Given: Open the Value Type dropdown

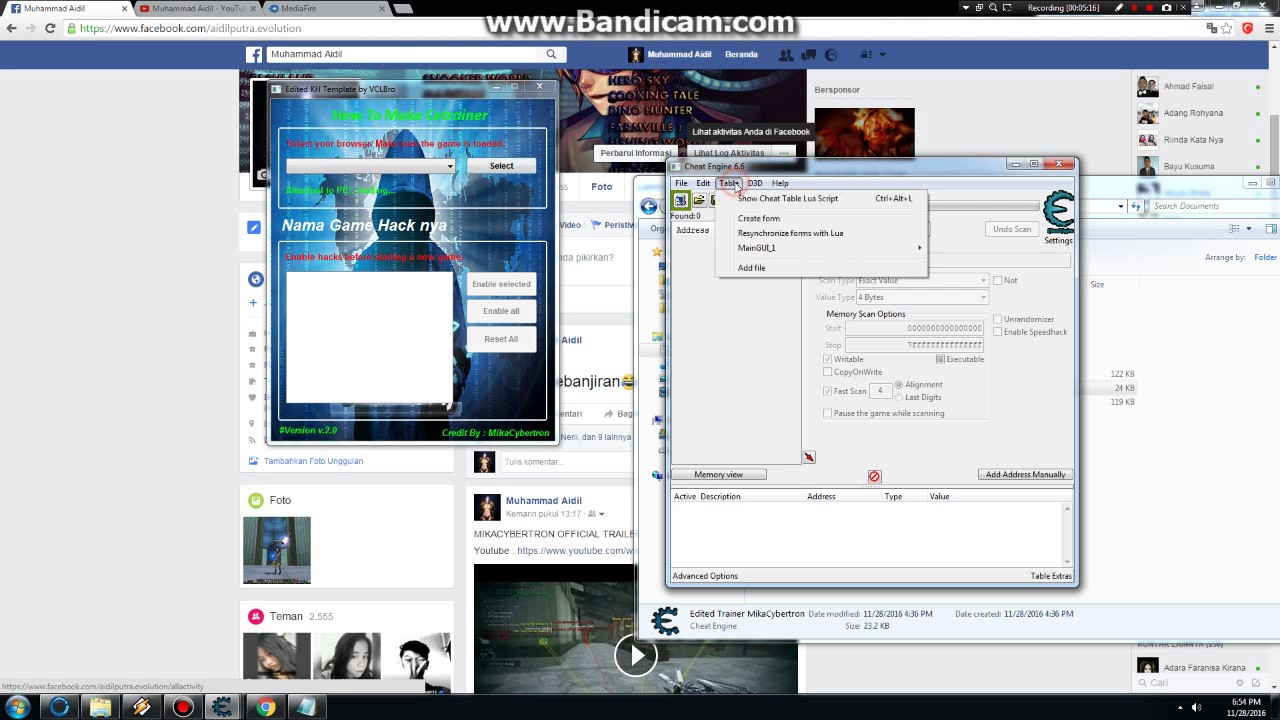Looking at the screenshot, I should pos(983,297).
